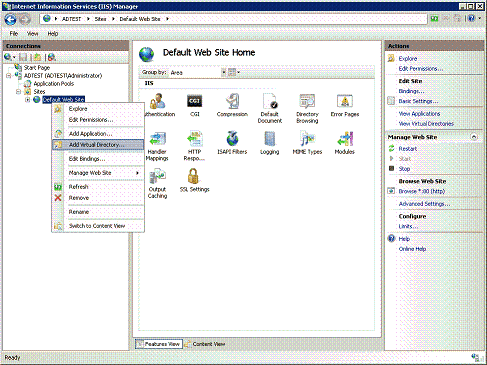Click the arrow after Default Web Site in breadcrumb
Viewport: 487px width, 365px height.
click(x=167, y=19)
